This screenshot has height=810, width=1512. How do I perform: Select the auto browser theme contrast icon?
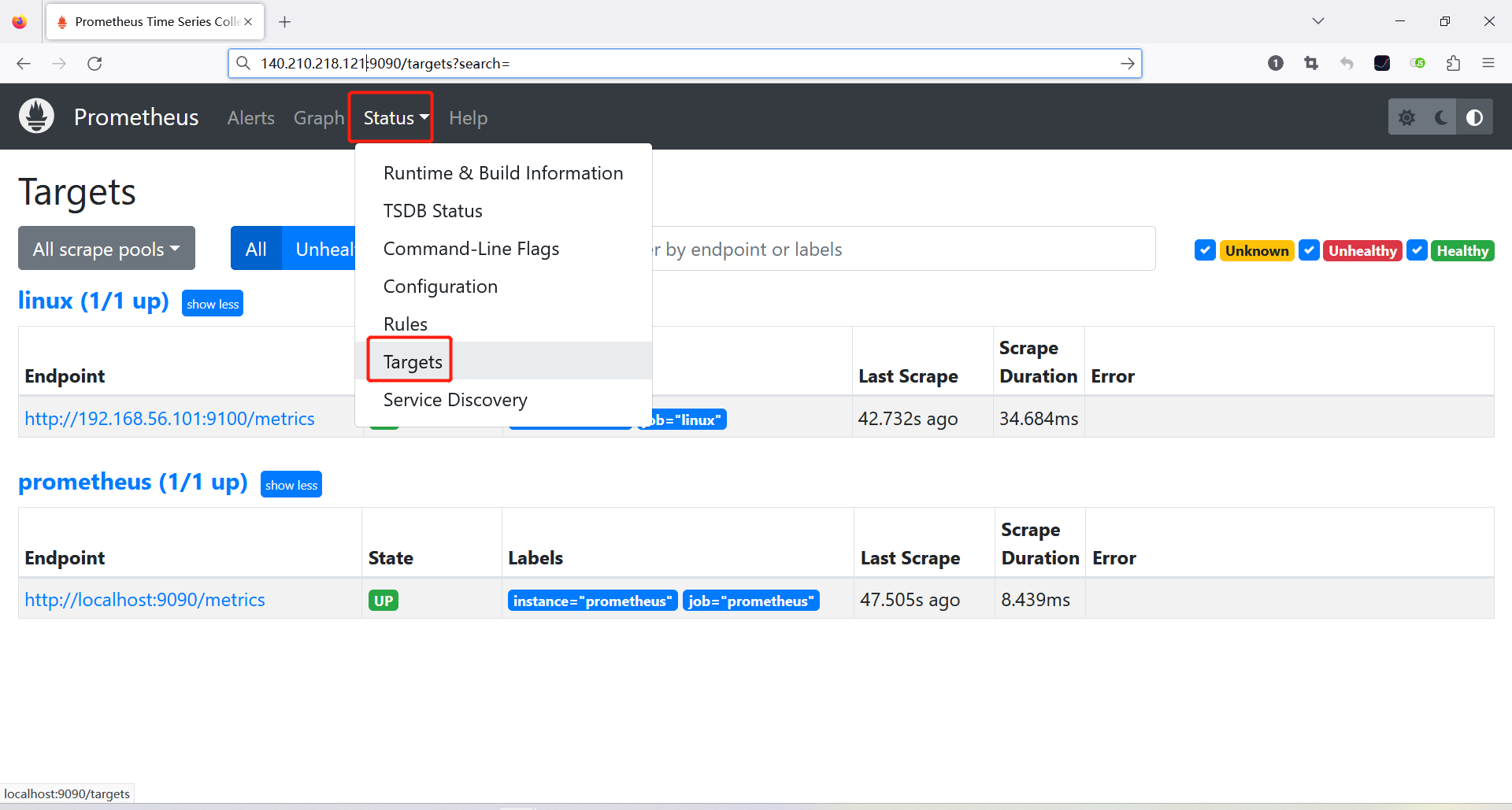click(x=1474, y=117)
